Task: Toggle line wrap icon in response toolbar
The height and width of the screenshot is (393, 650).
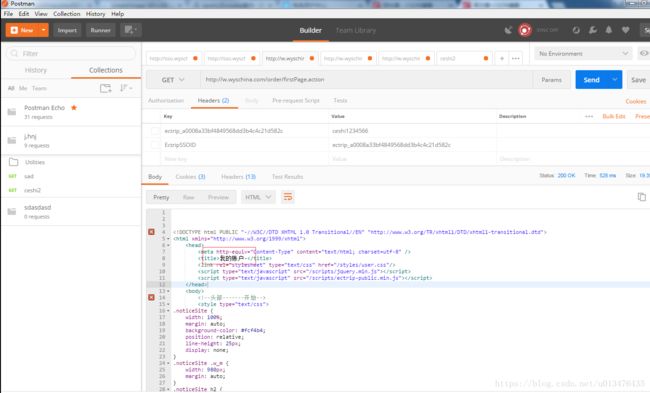Action: (x=288, y=197)
